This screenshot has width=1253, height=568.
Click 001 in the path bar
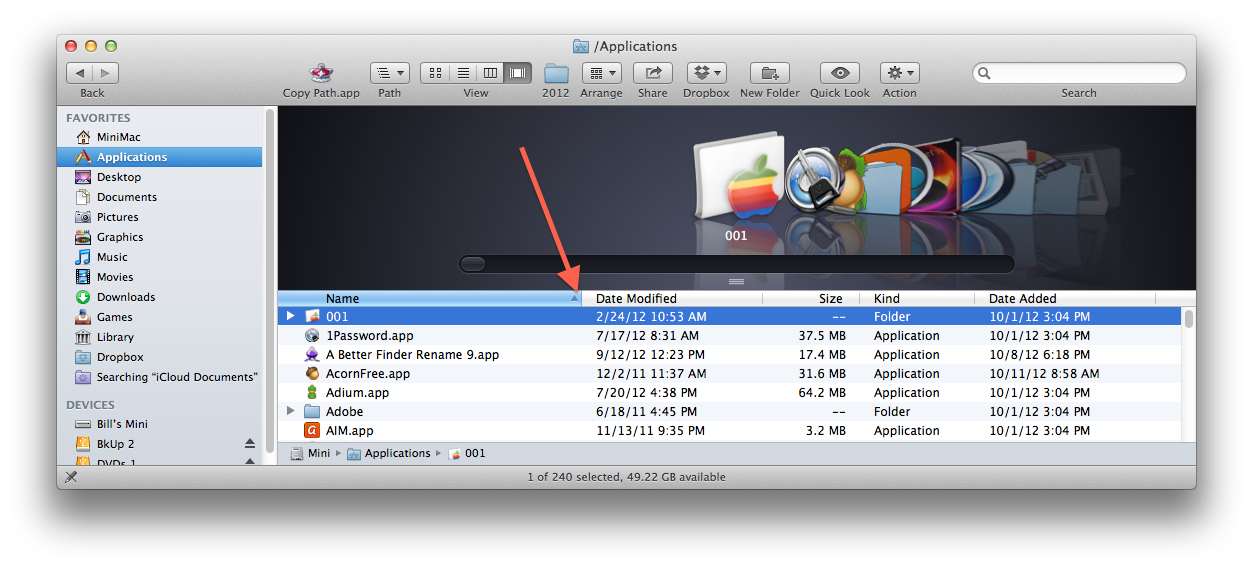point(467,453)
